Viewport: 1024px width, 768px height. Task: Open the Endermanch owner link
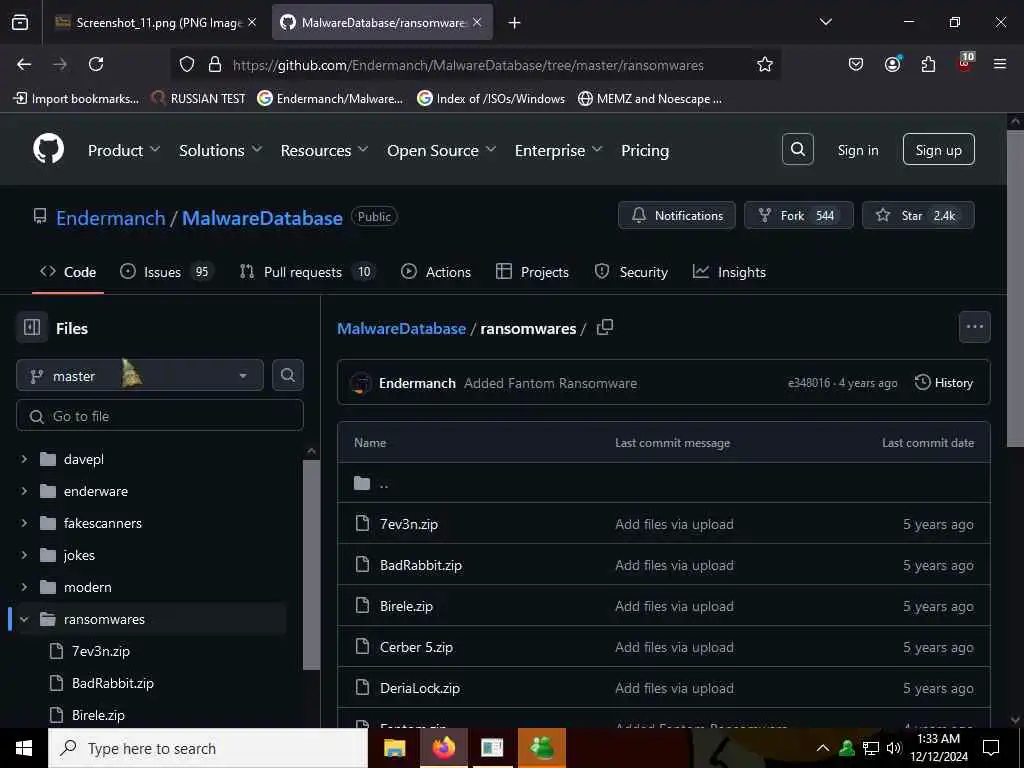pos(110,217)
